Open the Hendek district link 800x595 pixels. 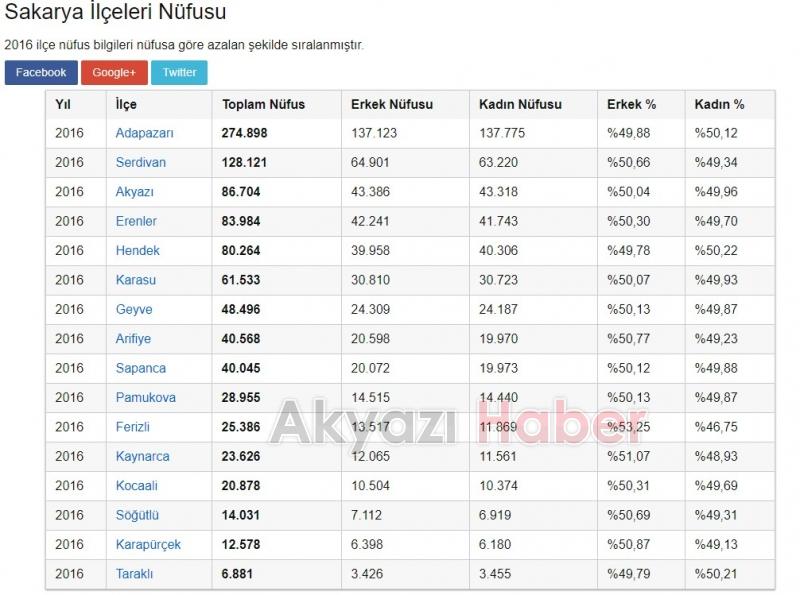coord(137,251)
